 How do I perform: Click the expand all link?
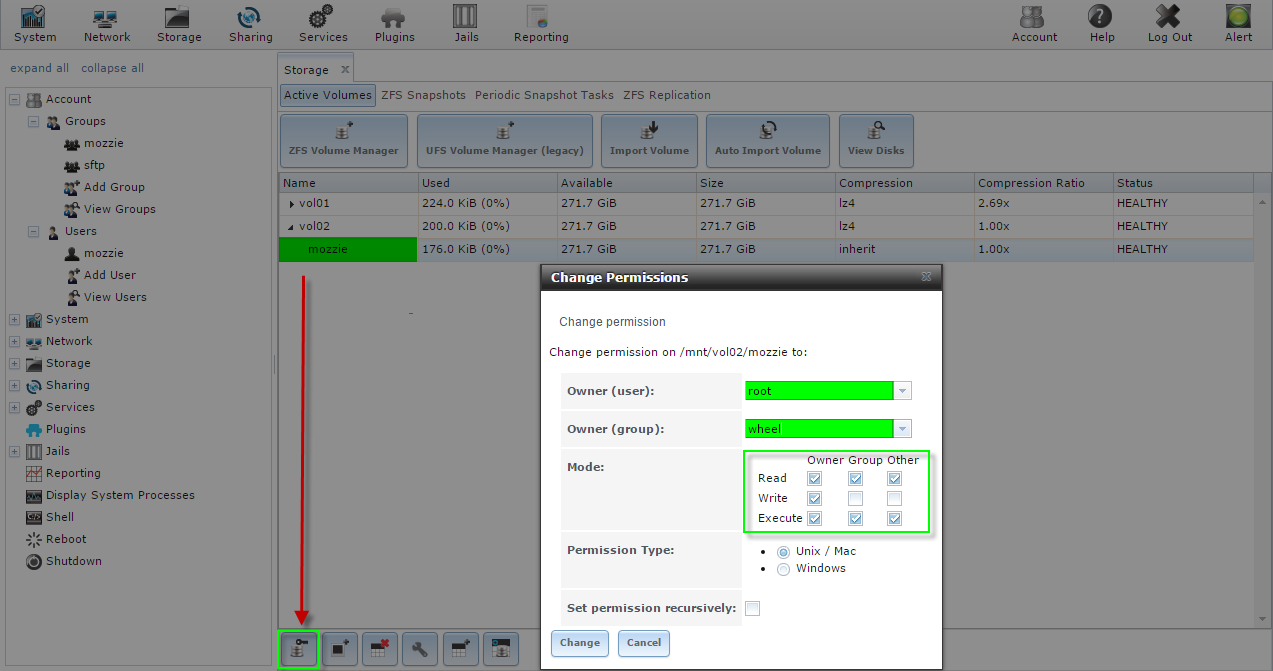(x=39, y=68)
